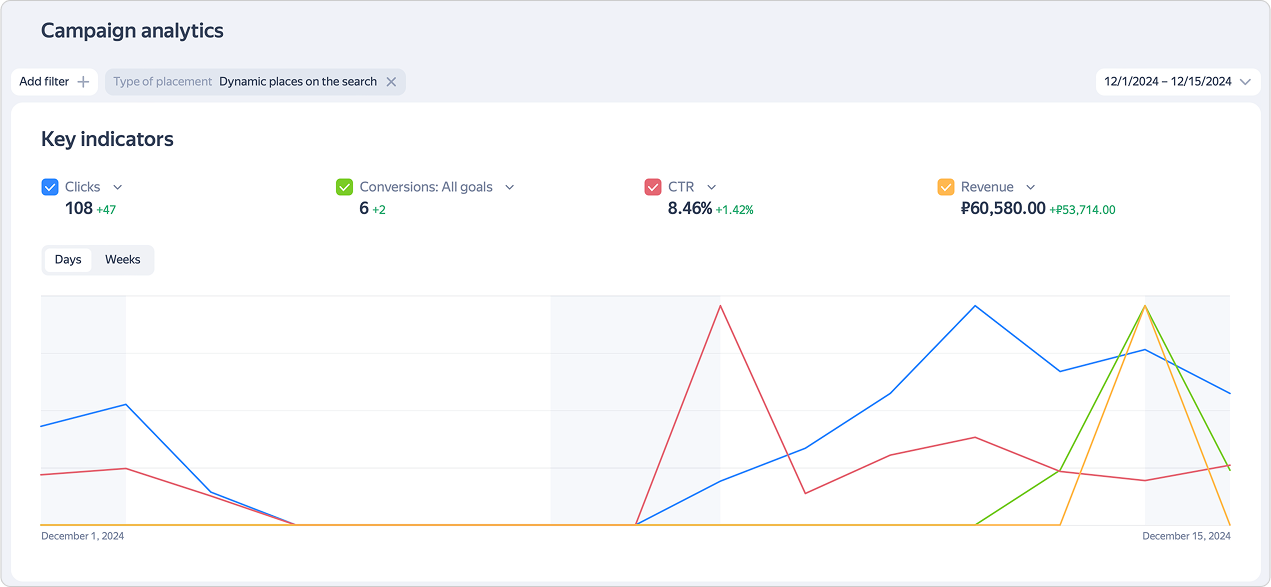Open the Revenue metric chevron

(1030, 187)
